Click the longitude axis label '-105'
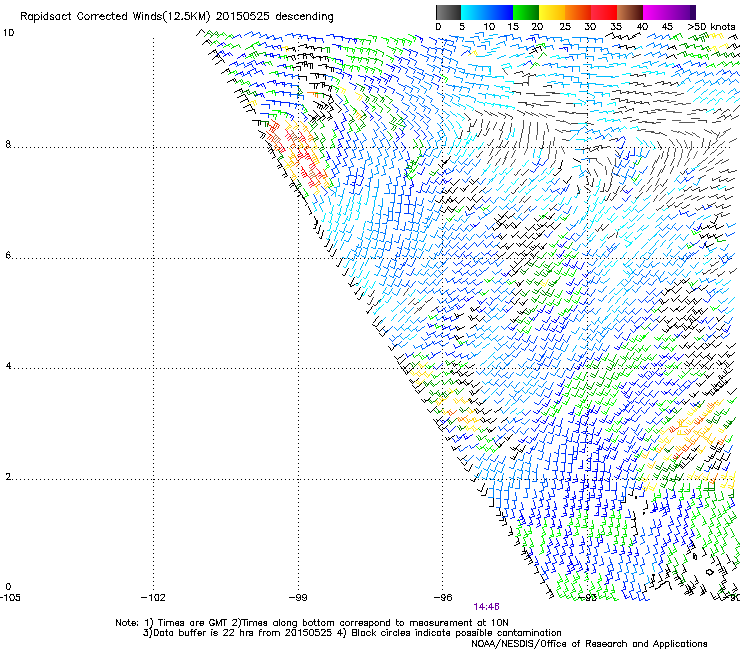This screenshot has width=740, height=650. tap(10, 598)
